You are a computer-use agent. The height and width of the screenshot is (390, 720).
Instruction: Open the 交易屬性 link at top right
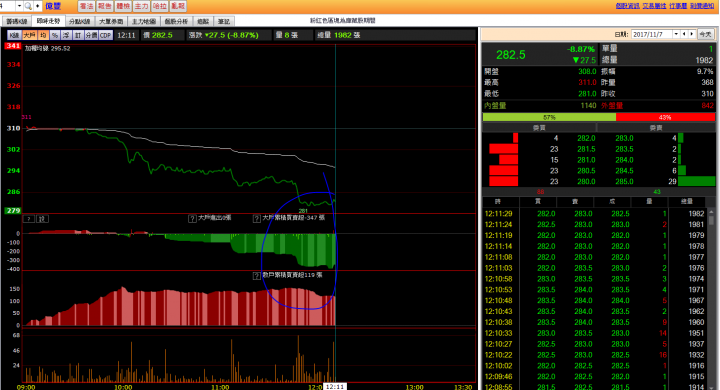point(654,6)
